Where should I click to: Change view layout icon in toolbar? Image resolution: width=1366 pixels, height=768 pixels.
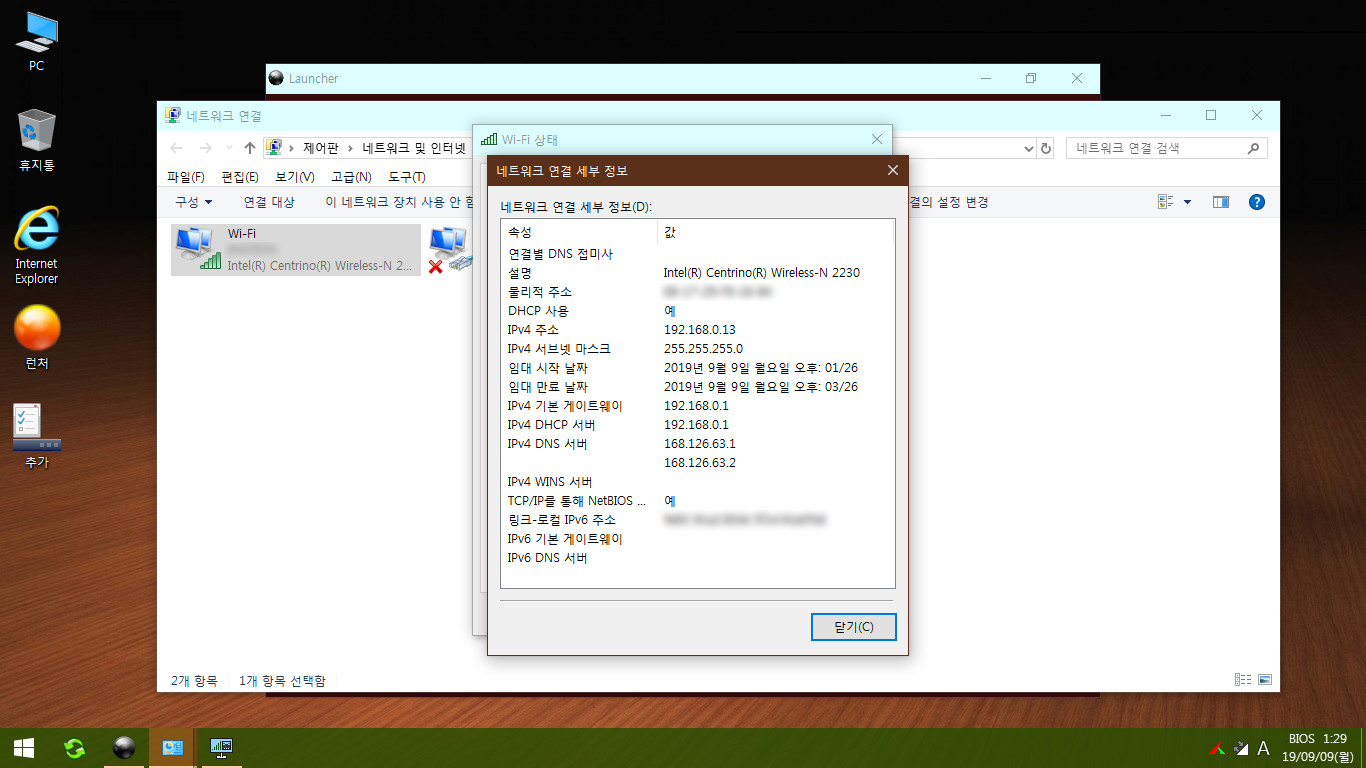(x=1165, y=202)
